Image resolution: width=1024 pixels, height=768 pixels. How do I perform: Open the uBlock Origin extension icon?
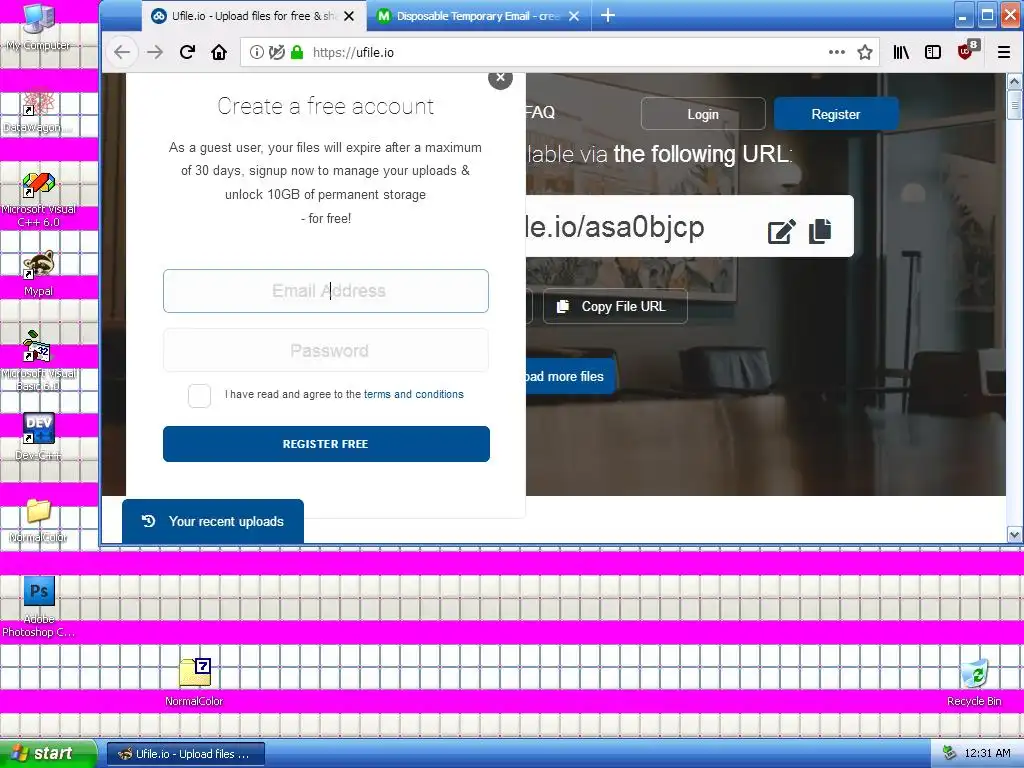[967, 50]
